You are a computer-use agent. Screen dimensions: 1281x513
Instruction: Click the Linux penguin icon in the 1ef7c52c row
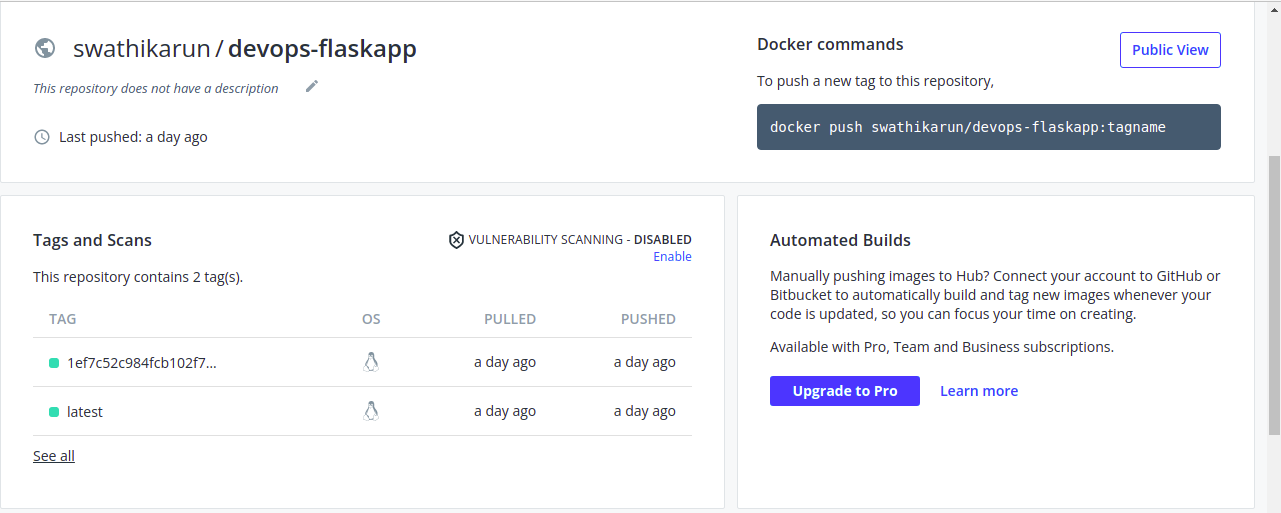[371, 362]
